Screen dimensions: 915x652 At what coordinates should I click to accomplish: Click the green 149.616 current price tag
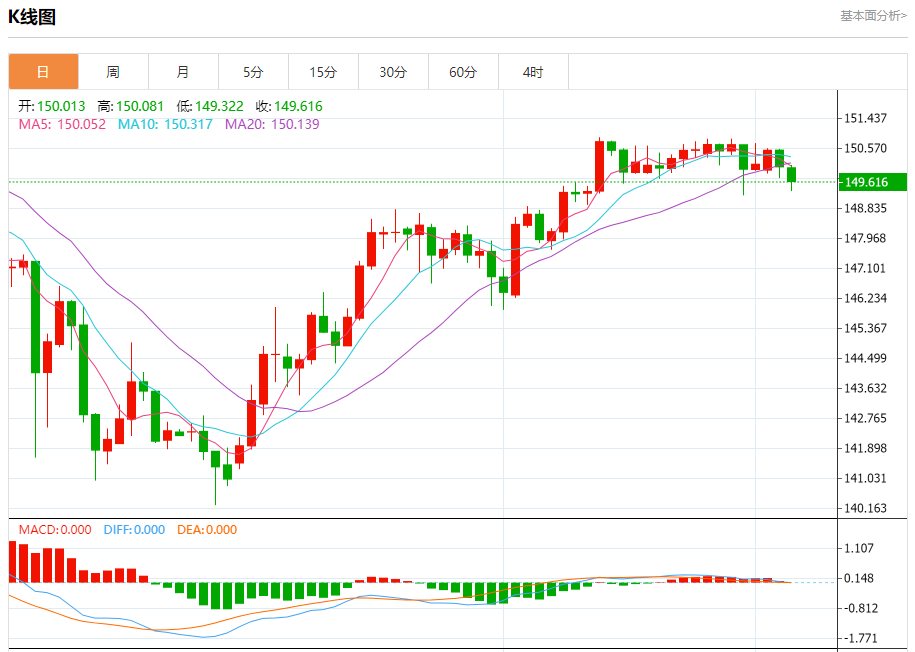click(872, 182)
